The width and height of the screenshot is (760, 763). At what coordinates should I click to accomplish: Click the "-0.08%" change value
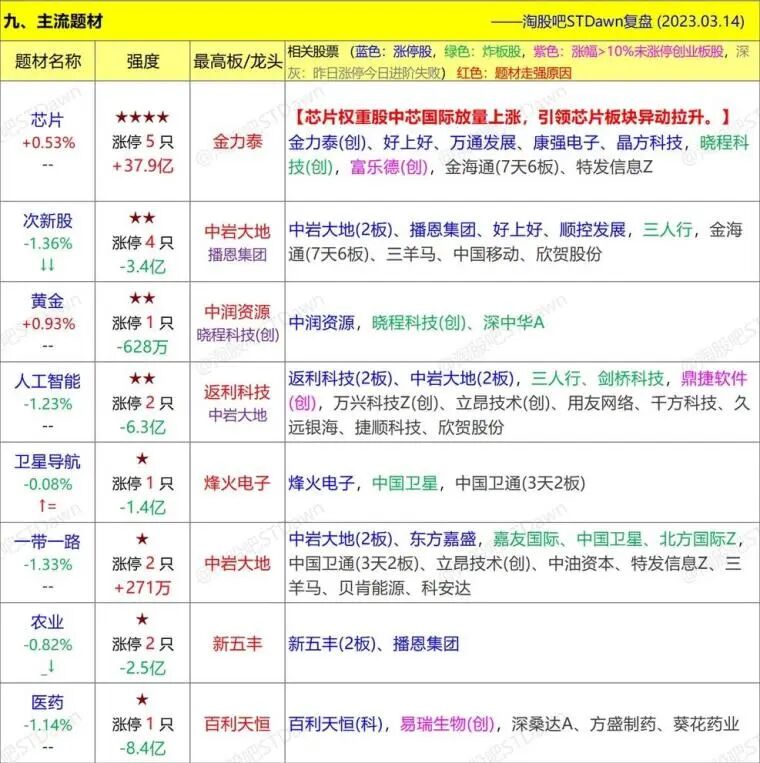[x=48, y=484]
